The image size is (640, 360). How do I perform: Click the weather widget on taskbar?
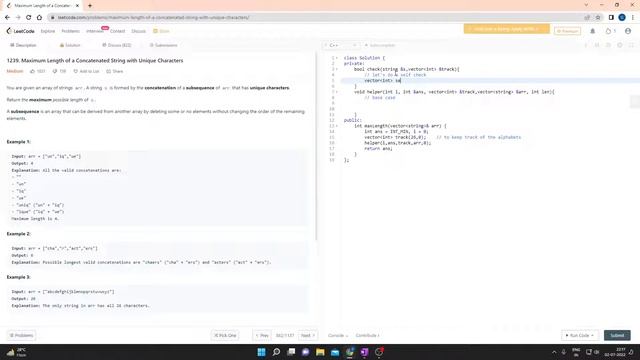click(16, 352)
